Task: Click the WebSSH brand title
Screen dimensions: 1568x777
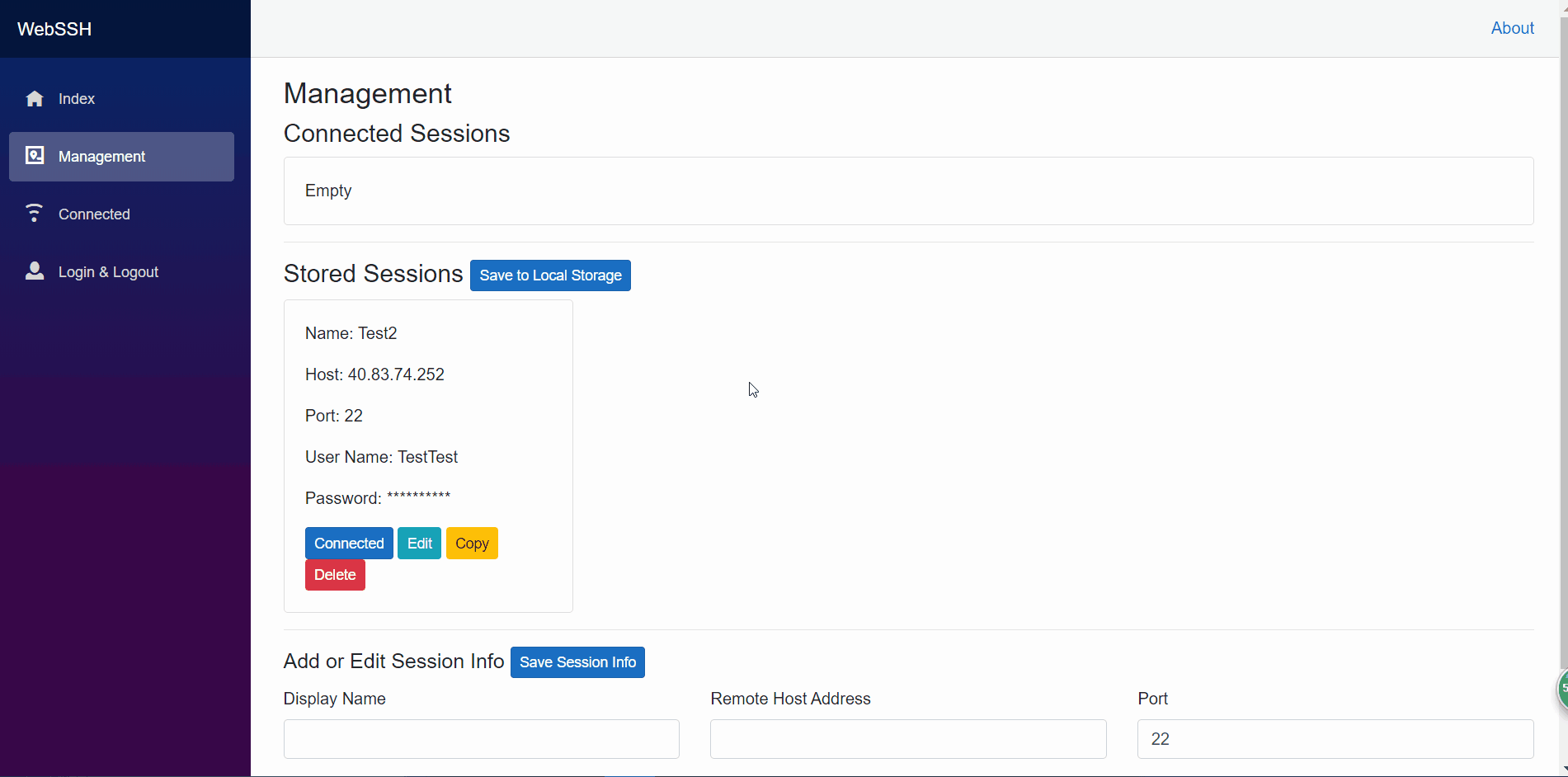Action: 54,29
